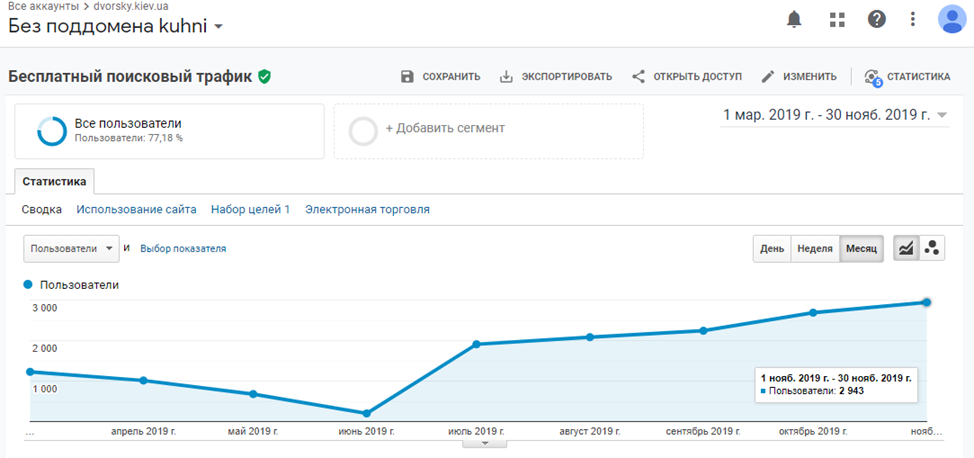
Task: Open the Электронная торговля tab
Action: click(x=367, y=209)
